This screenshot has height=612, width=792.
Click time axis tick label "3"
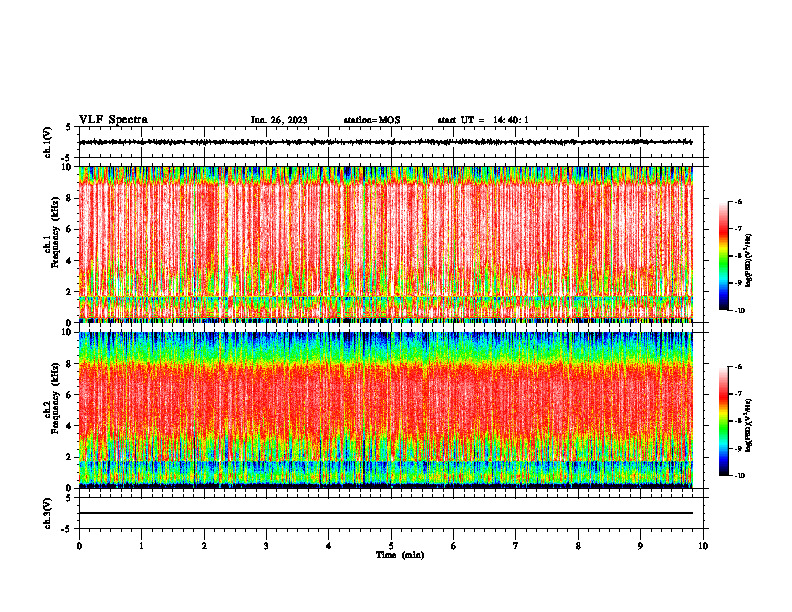(x=266, y=546)
